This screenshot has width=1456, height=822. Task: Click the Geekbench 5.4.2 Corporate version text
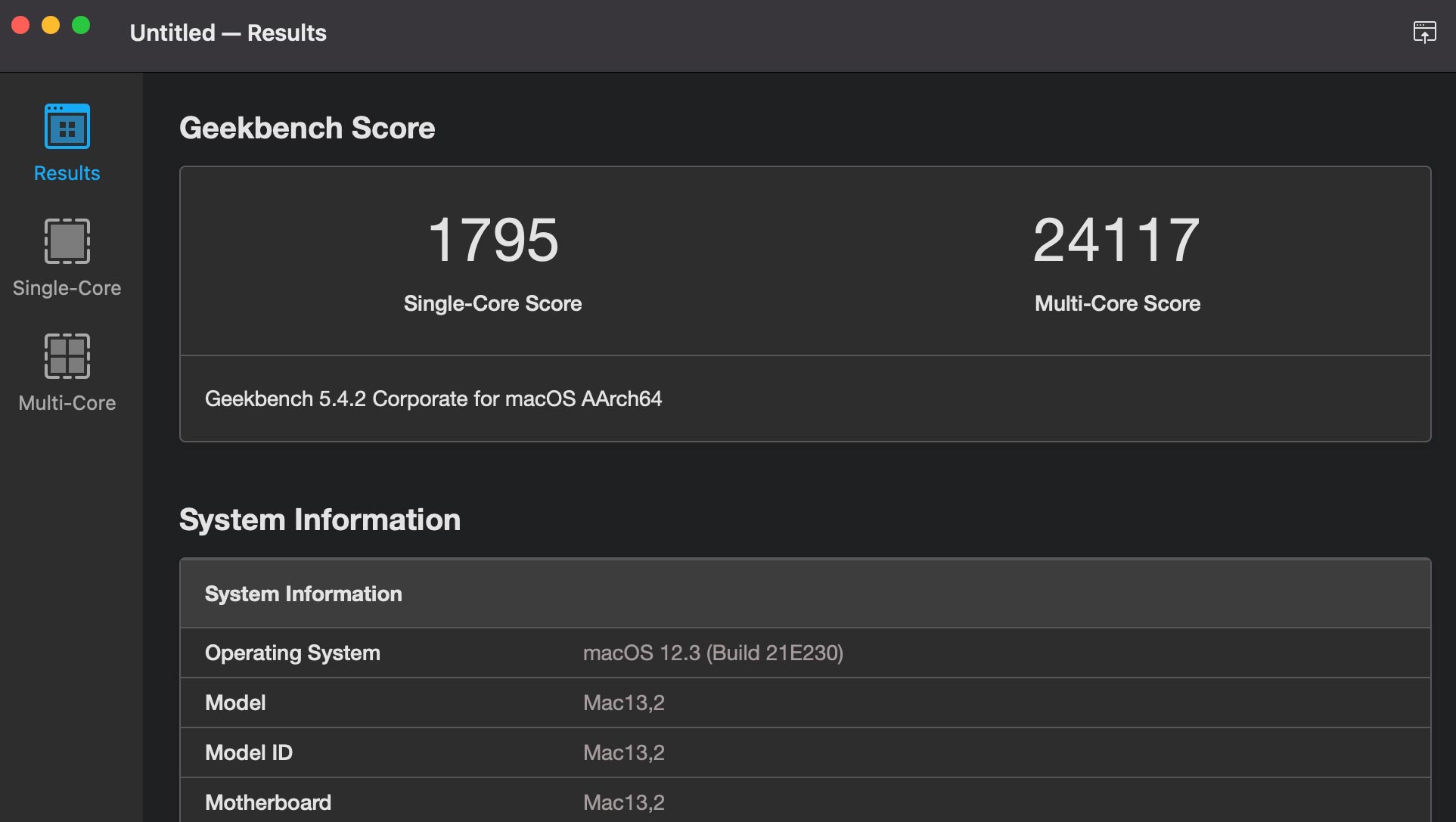pyautogui.click(x=433, y=399)
